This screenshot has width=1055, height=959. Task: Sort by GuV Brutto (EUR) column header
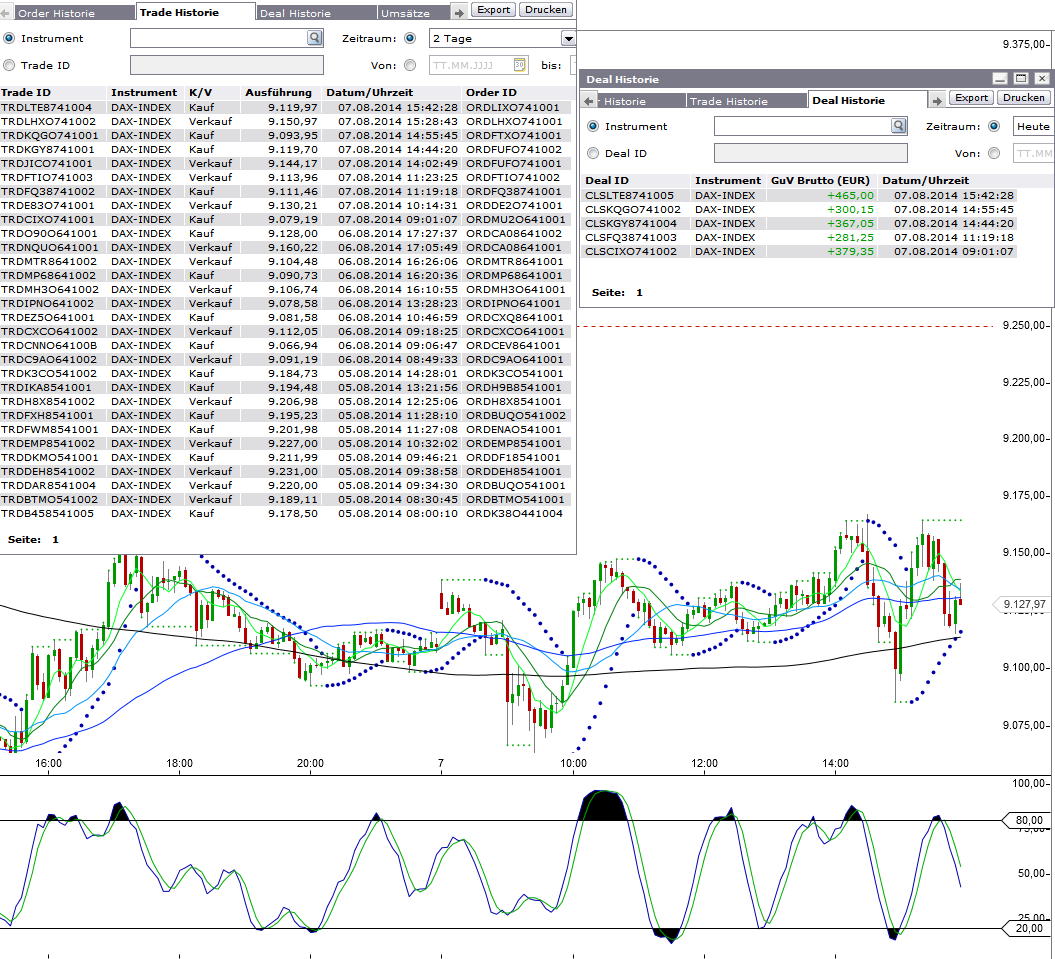820,180
